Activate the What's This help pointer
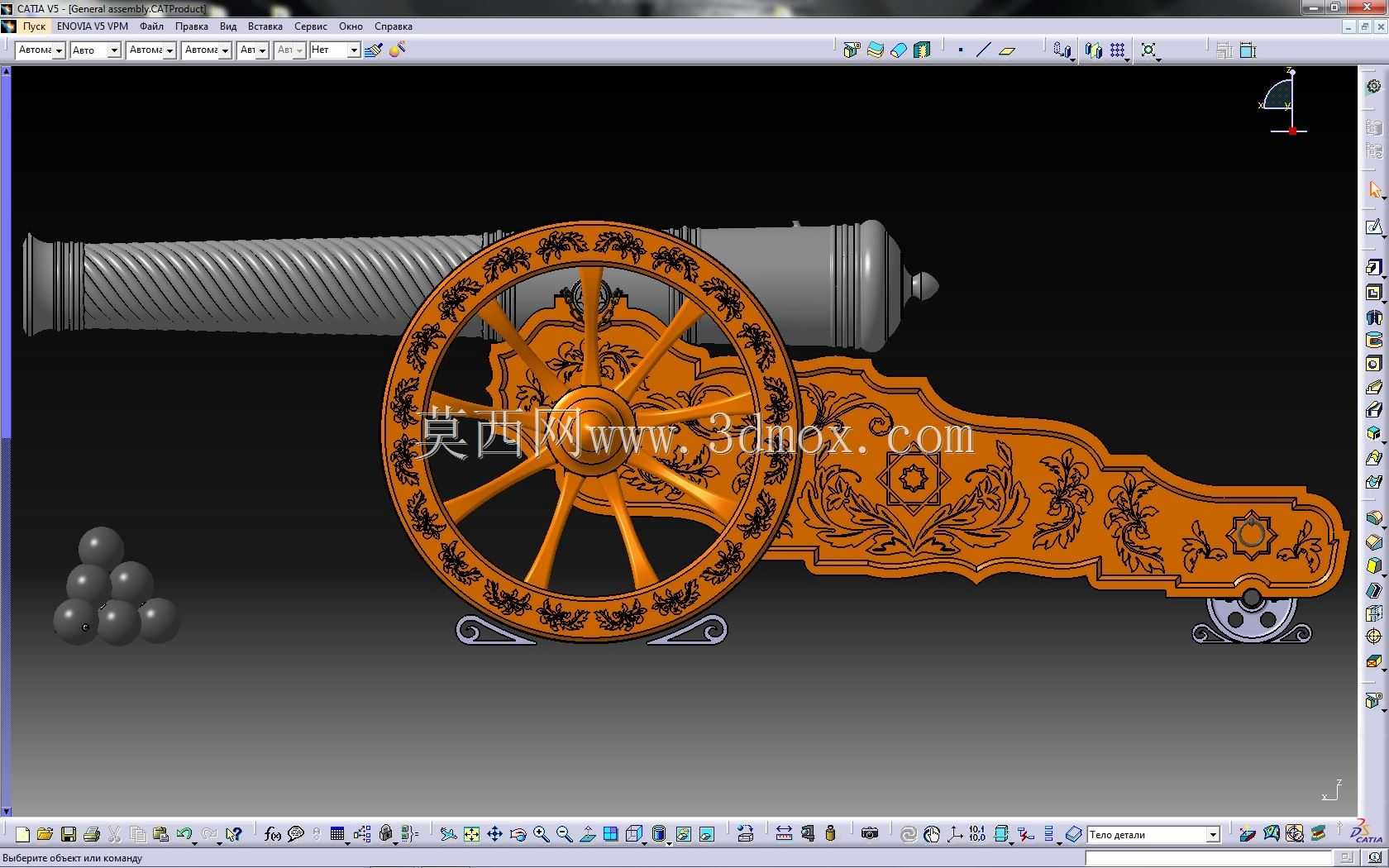The image size is (1389, 868). 234,834
